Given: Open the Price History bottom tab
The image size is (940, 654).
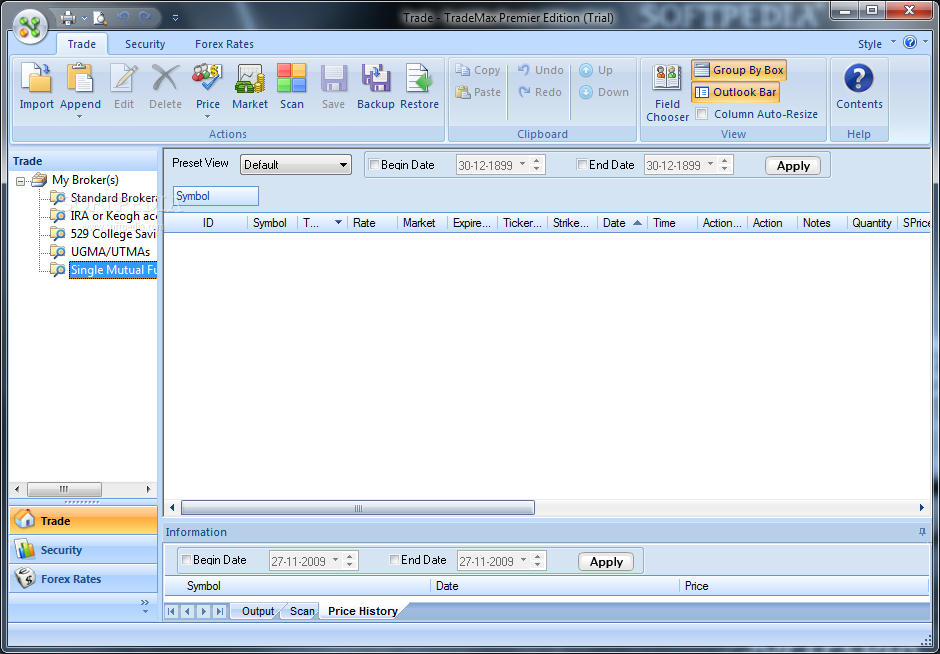Looking at the screenshot, I should pyautogui.click(x=363, y=611).
